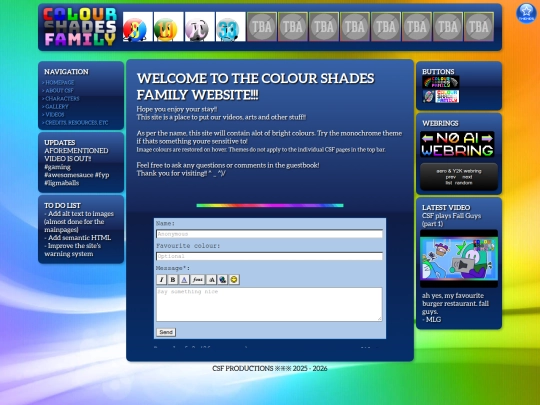Click the 'Aforementioned video is out!' update text
The width and height of the screenshot is (540, 405).
76,155
